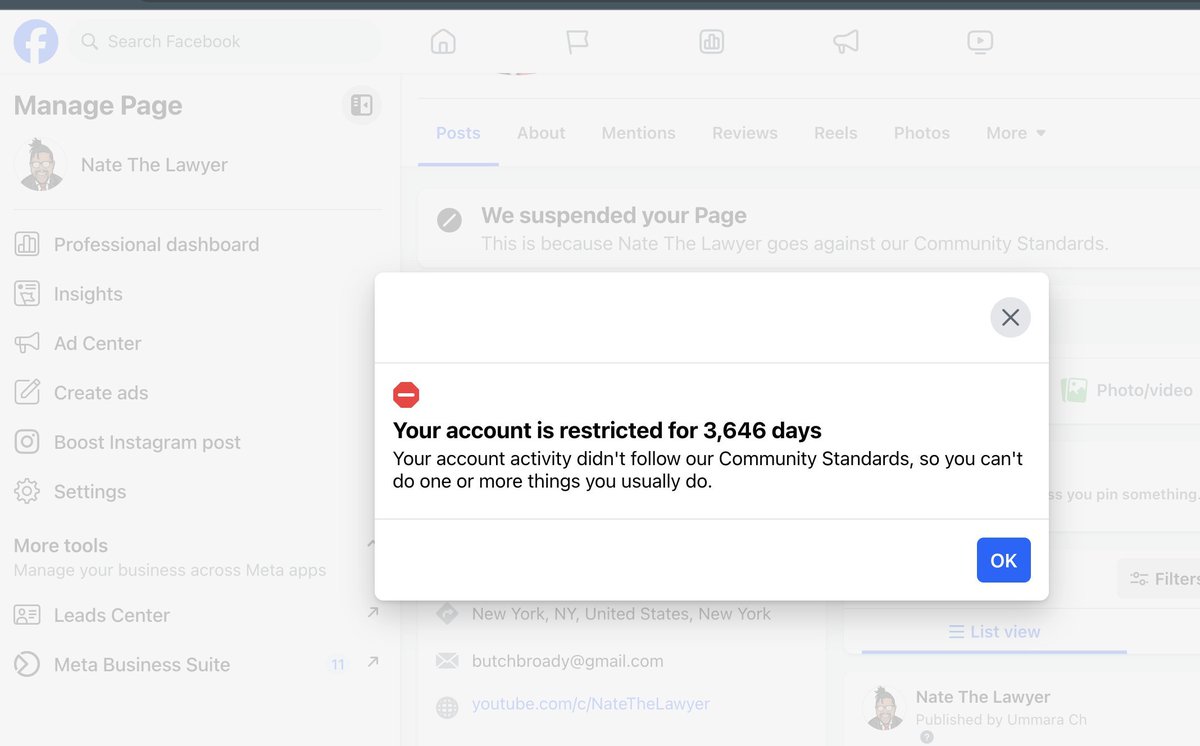Open youtube.com/c/NateTheLawyer link

(x=591, y=704)
